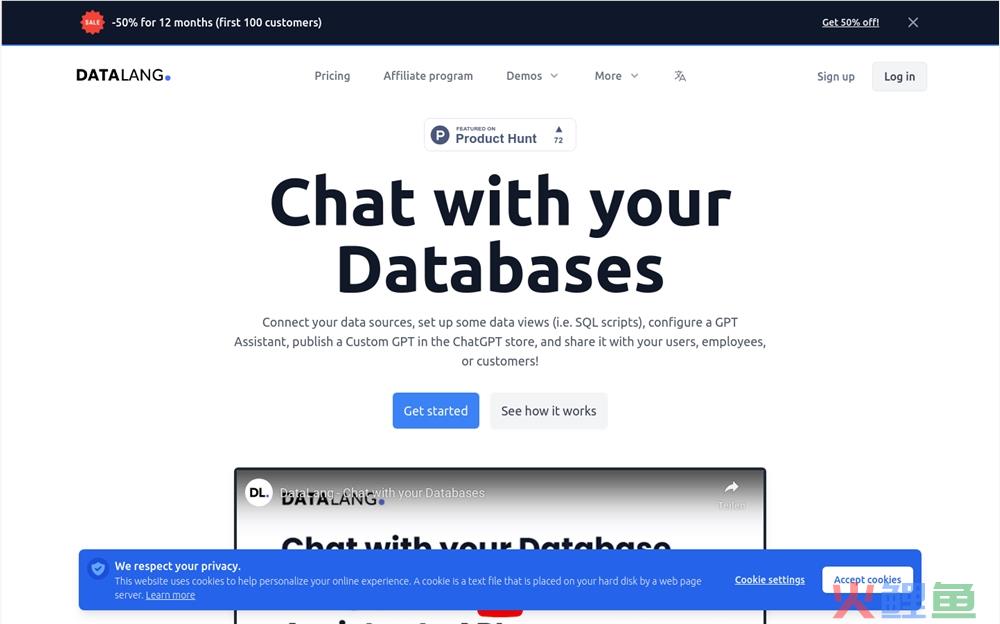Click the We respect your privacy heading
This screenshot has width=1000, height=624.
(177, 566)
